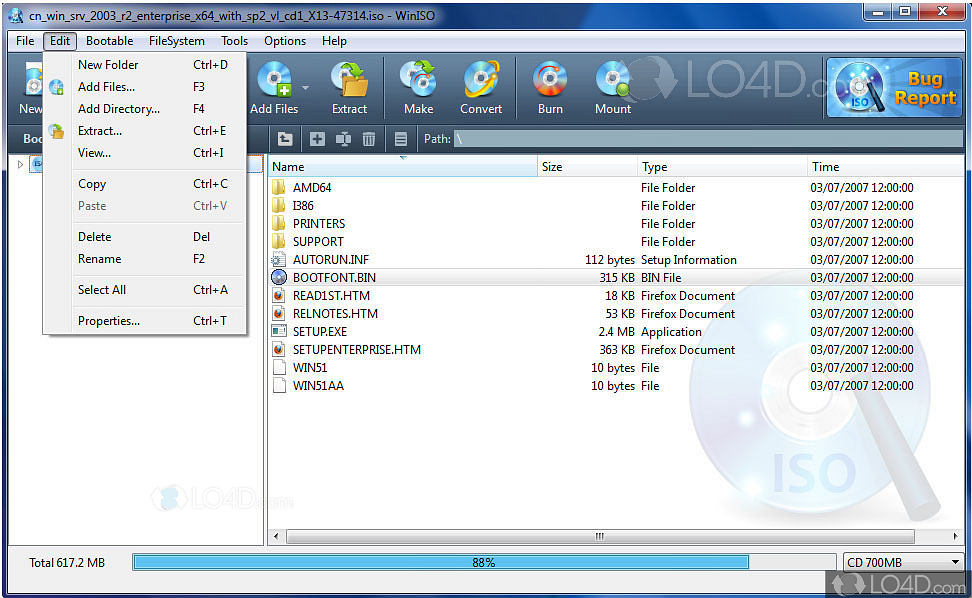Click the trash delete icon in path bar
Image resolution: width=972 pixels, height=598 pixels.
(369, 139)
